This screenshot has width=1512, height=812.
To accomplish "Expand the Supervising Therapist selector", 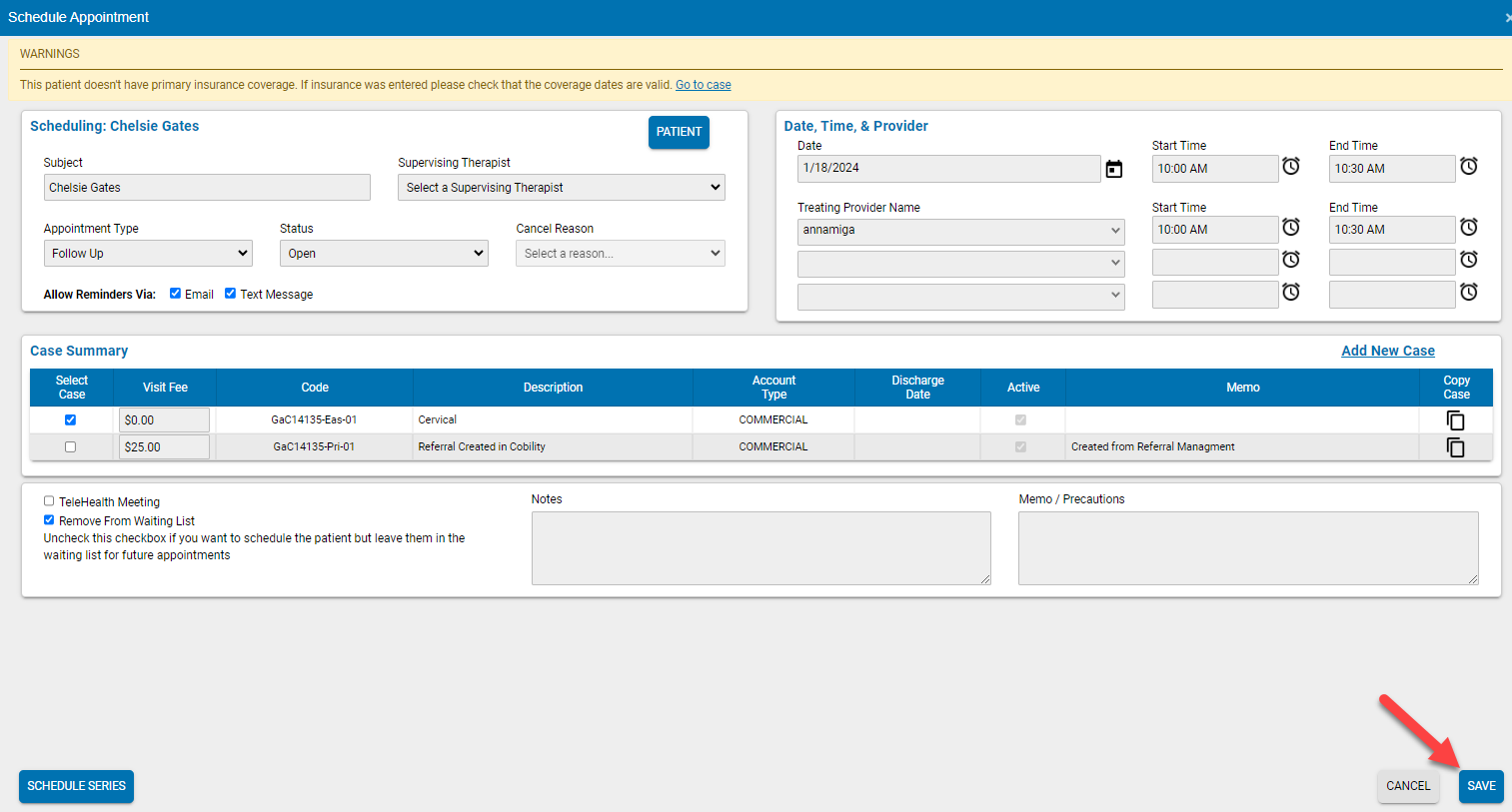I will (x=562, y=187).
